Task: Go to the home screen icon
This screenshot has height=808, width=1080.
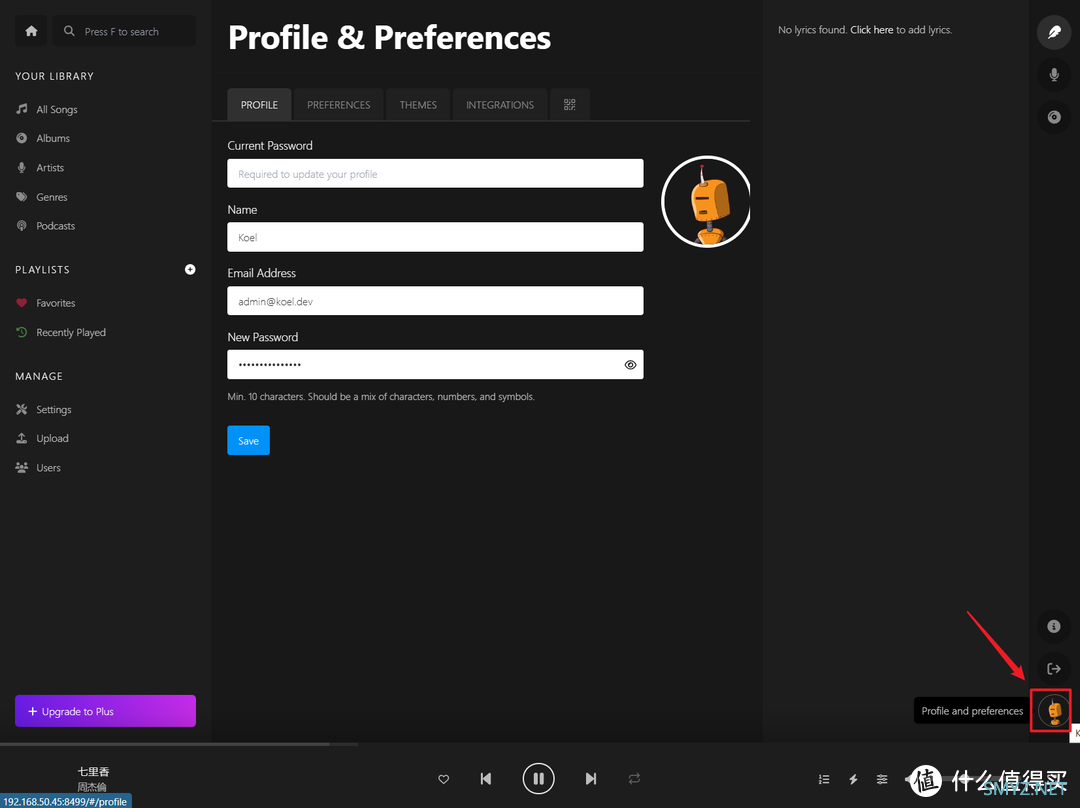Action: [x=31, y=31]
